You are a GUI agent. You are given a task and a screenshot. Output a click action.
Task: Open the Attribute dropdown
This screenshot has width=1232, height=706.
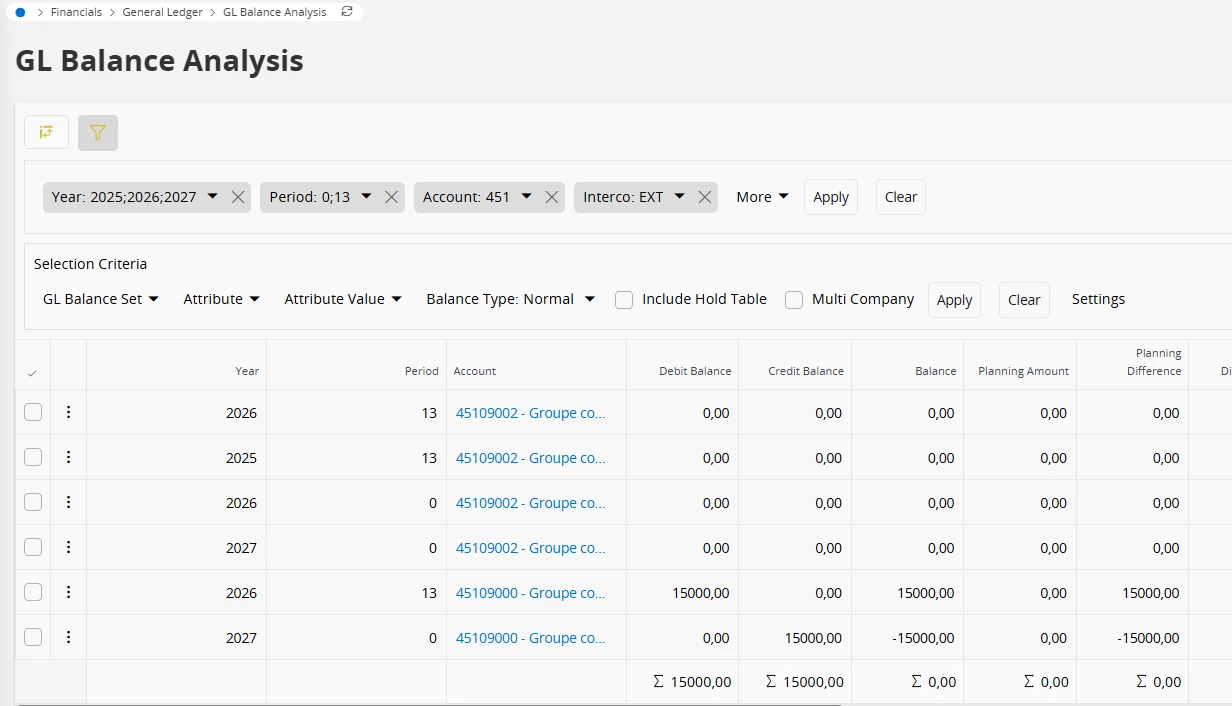[221, 299]
